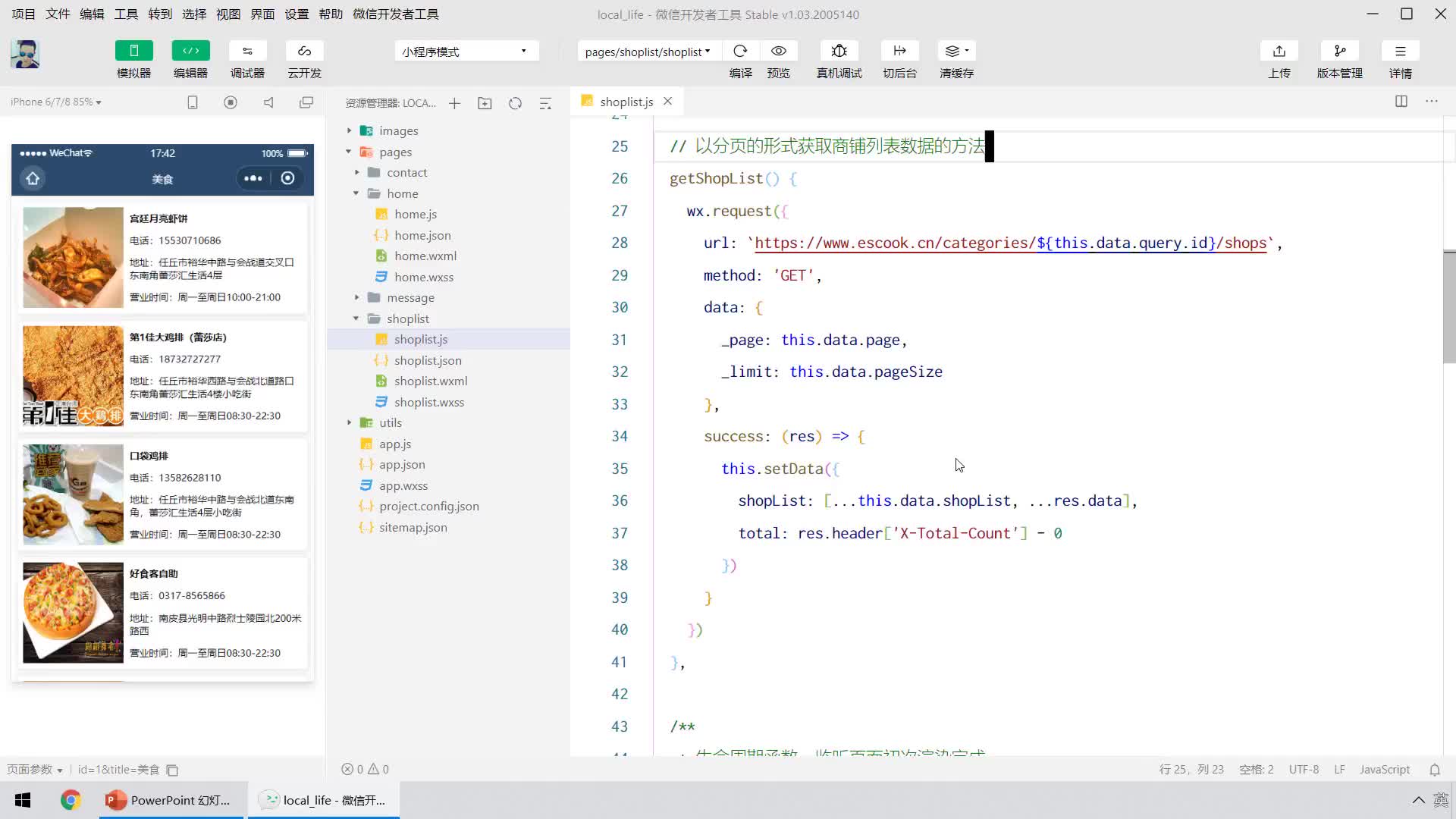1456x819 pixels.
Task: Toggle the editor panel button
Action: pyautogui.click(x=190, y=51)
